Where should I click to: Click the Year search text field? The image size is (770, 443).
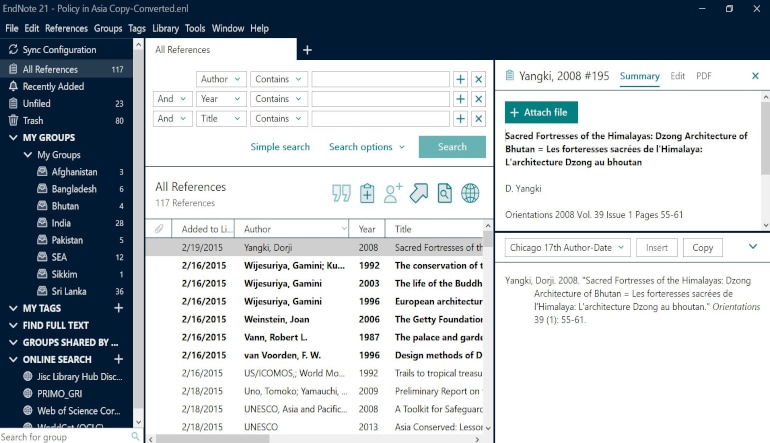point(381,99)
